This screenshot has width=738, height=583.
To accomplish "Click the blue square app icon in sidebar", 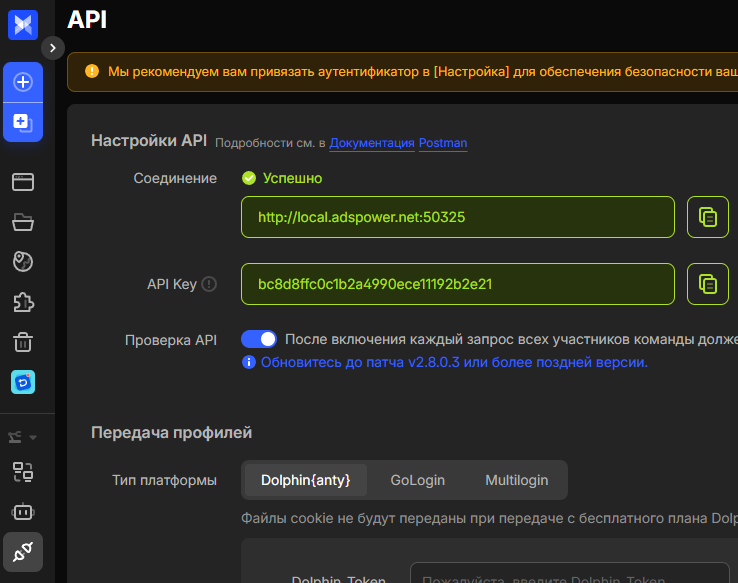I will 23,382.
